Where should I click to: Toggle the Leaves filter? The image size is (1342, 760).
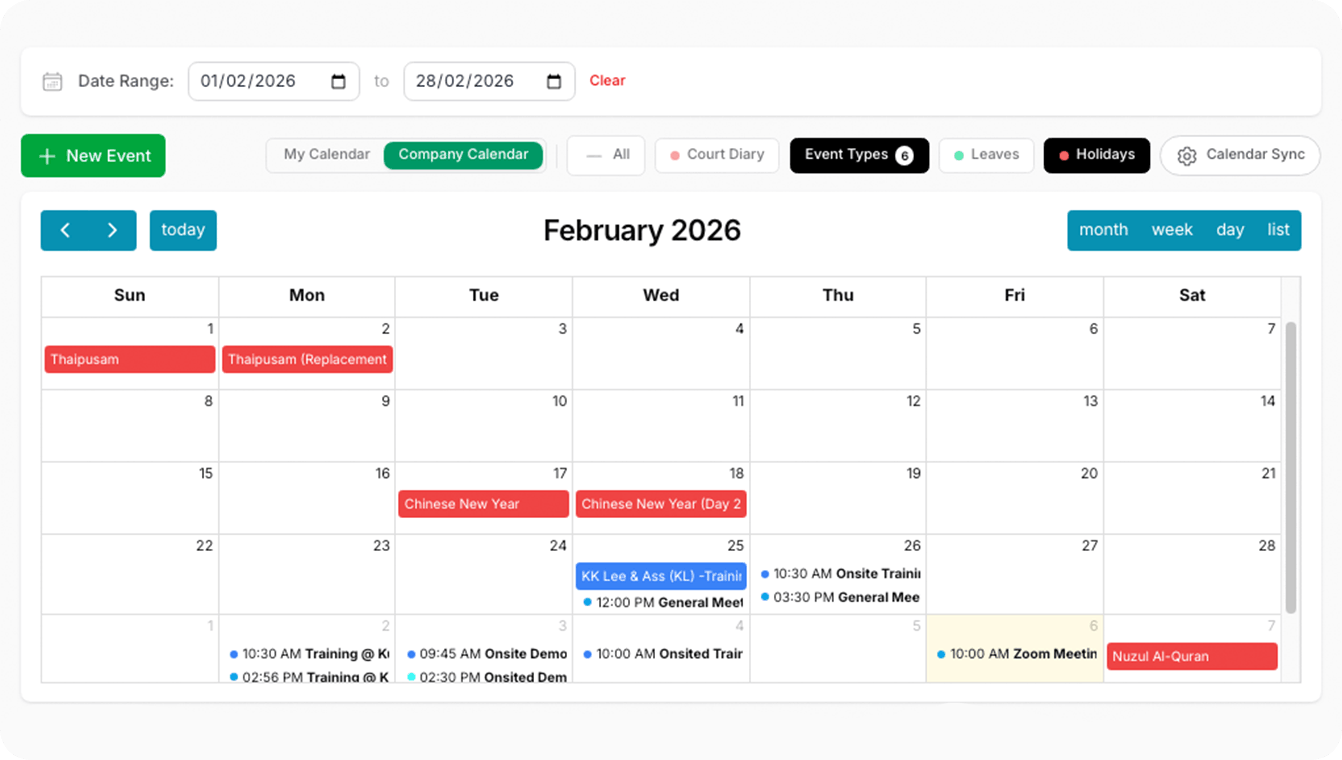coord(986,155)
